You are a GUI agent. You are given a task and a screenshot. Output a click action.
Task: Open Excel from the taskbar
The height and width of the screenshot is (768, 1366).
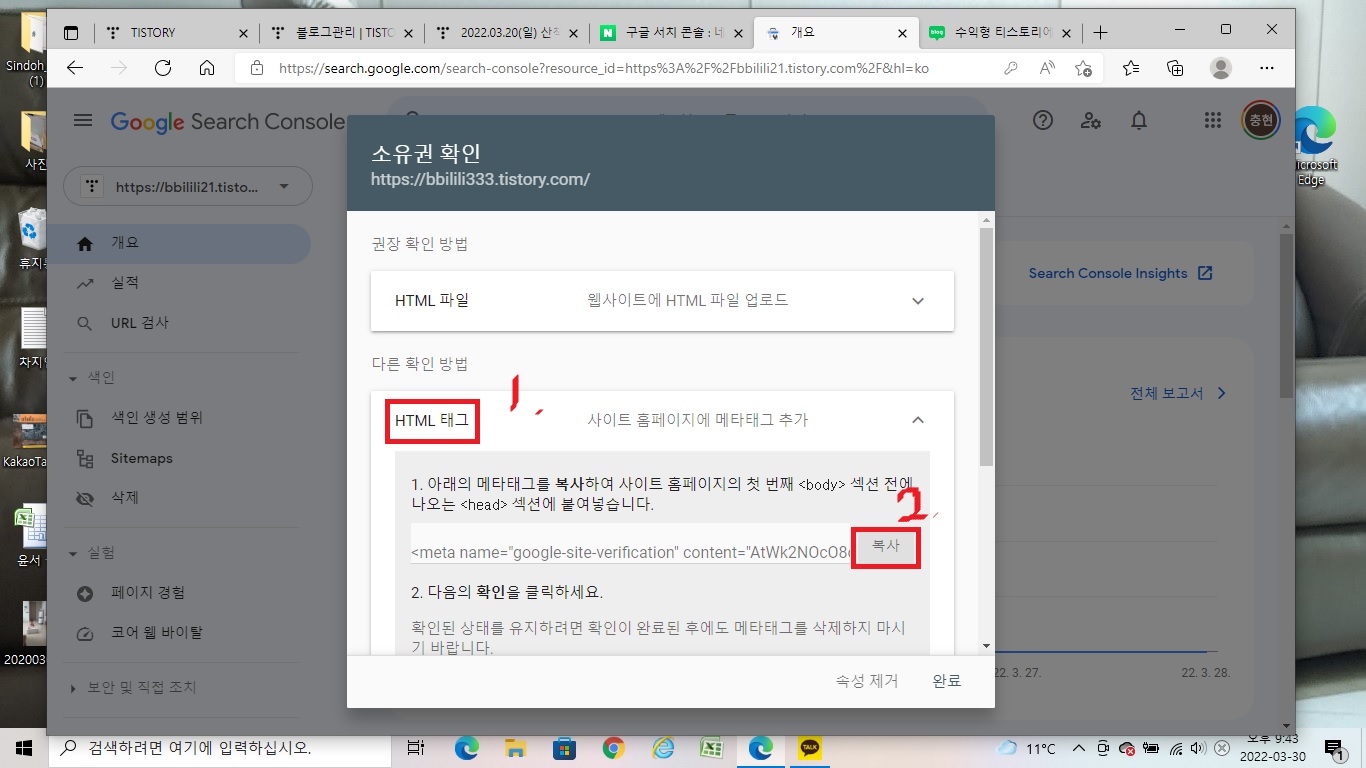(711, 748)
